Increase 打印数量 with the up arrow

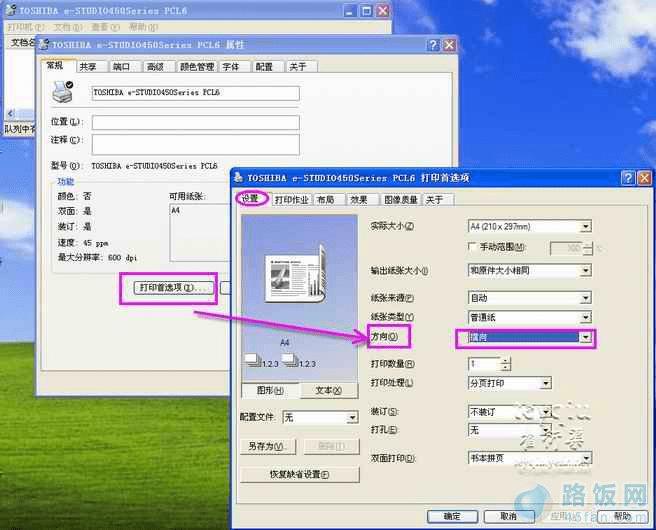pos(505,361)
